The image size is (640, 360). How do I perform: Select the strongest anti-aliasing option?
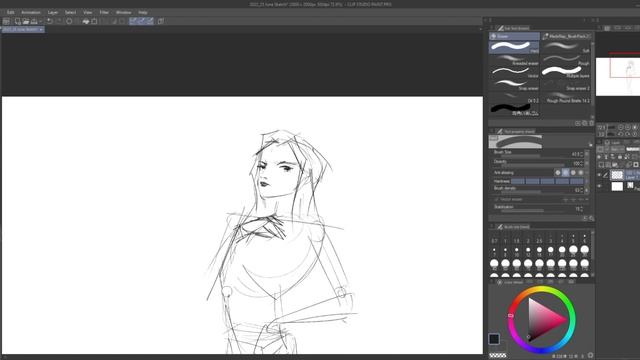point(581,173)
